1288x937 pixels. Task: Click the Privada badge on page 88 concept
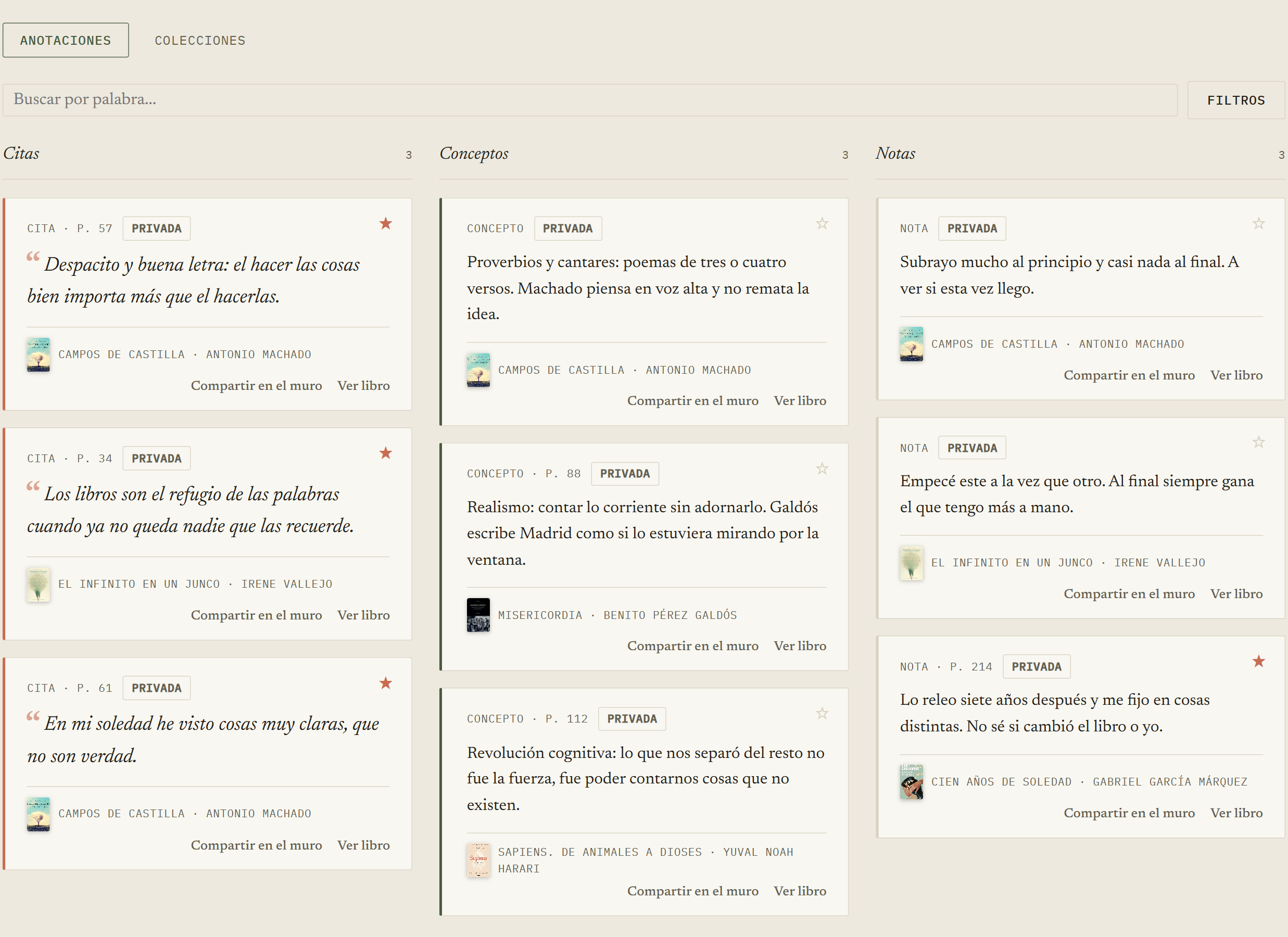coord(625,474)
